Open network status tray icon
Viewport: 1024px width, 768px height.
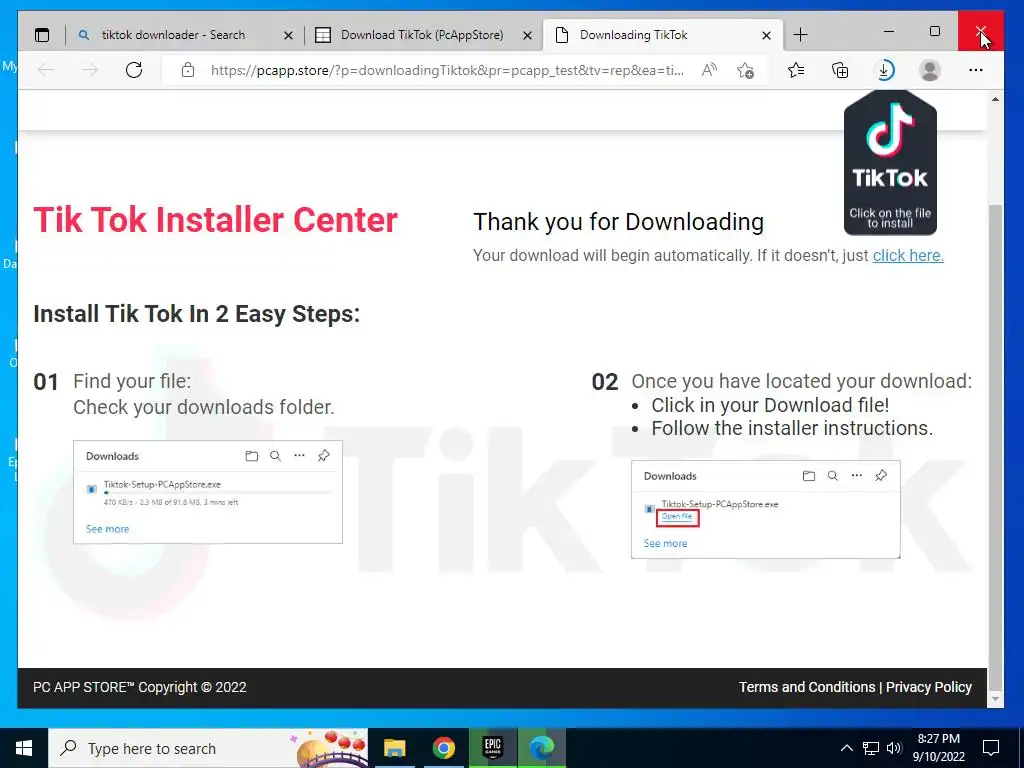click(871, 748)
